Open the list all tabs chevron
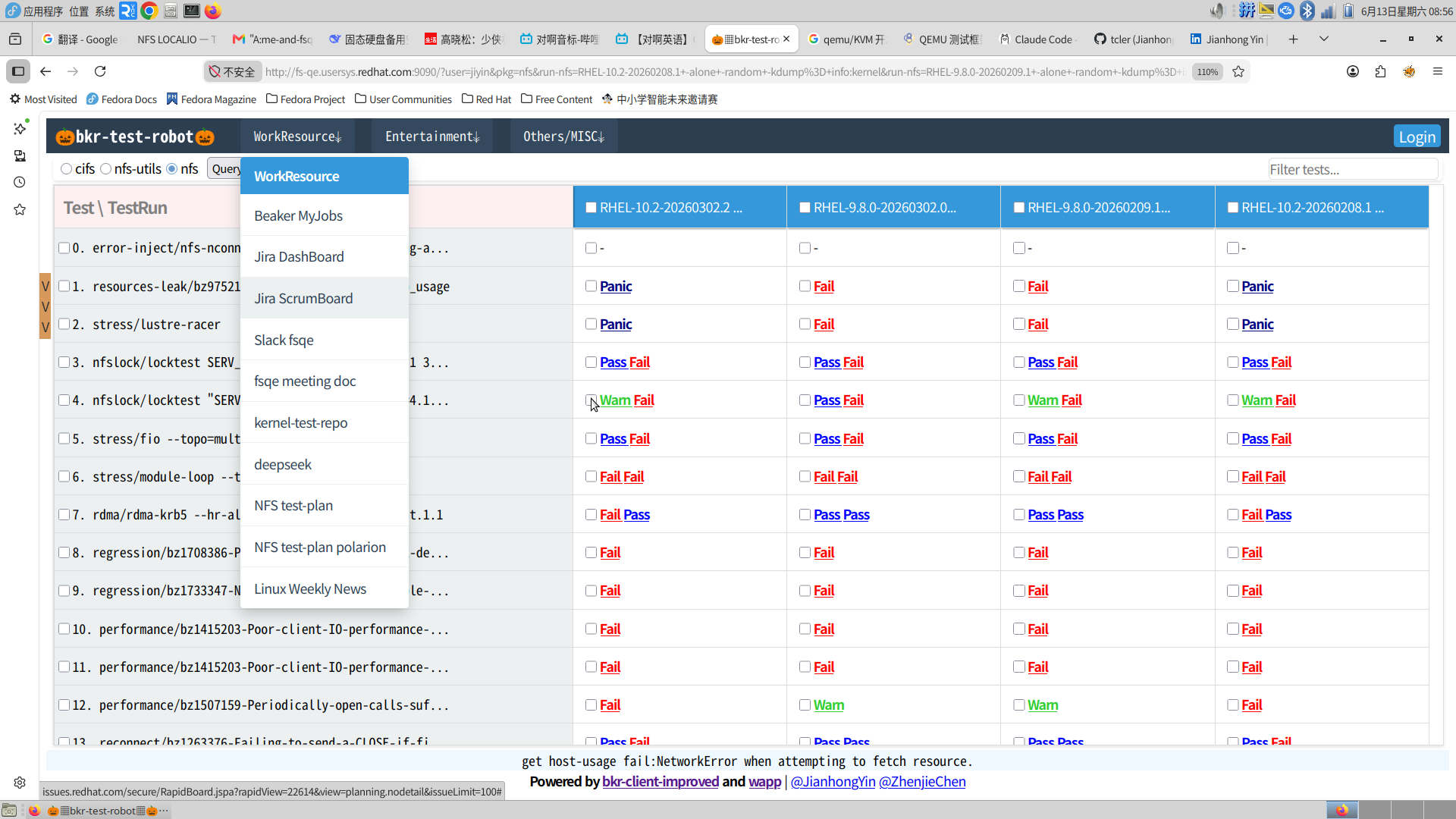 point(1324,39)
